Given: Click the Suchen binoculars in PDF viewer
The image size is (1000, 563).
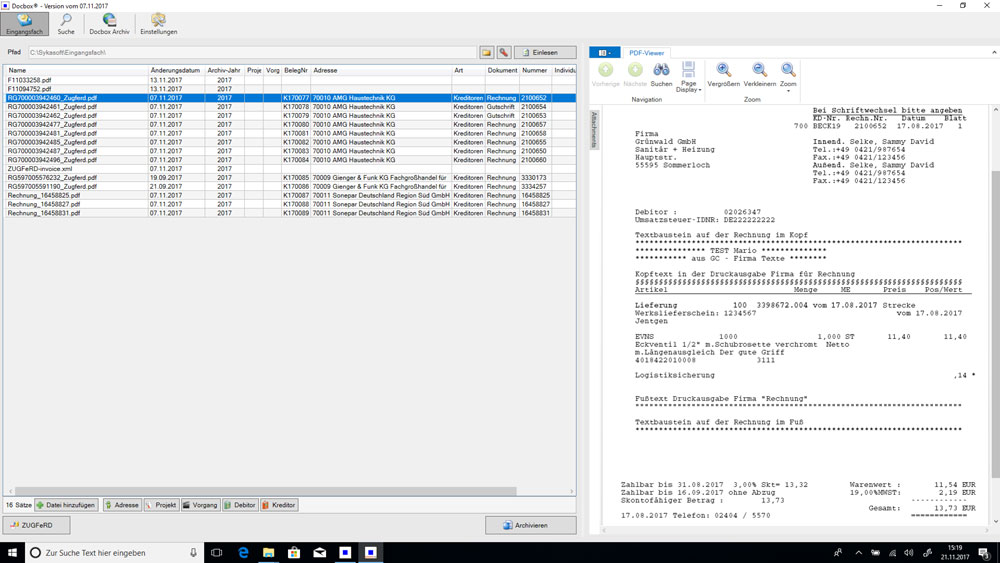Looking at the screenshot, I should pyautogui.click(x=661, y=74).
